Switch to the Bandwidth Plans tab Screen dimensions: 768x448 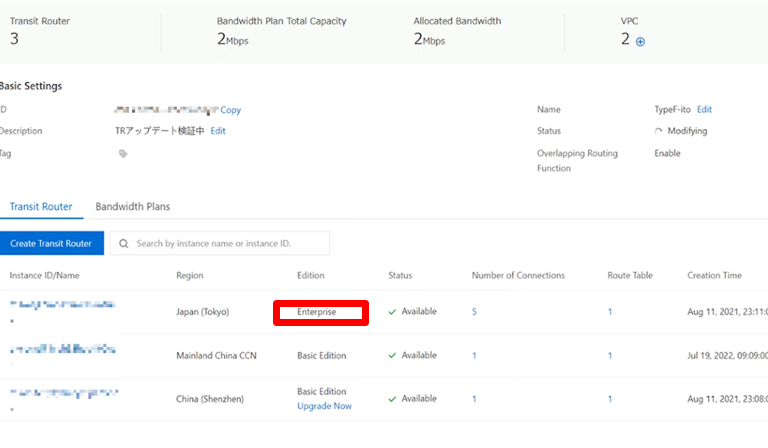tap(132, 207)
